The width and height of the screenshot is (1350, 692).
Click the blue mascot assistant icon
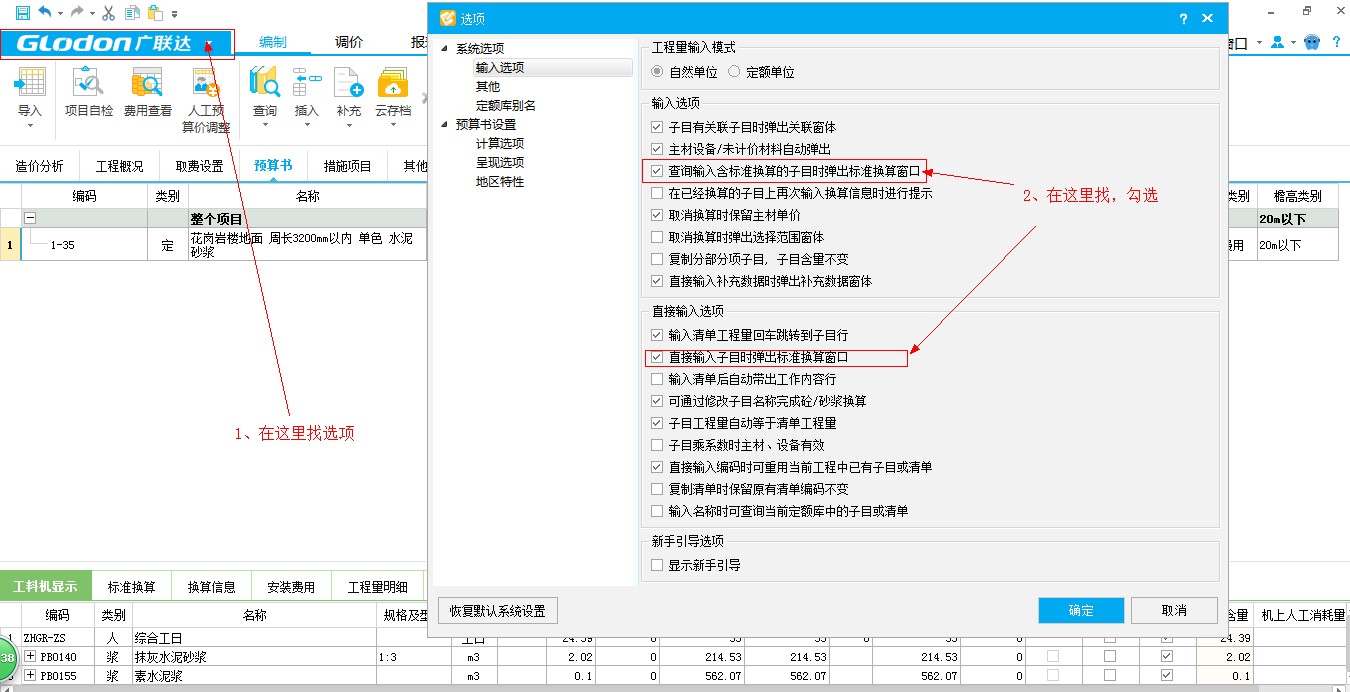tap(1312, 43)
